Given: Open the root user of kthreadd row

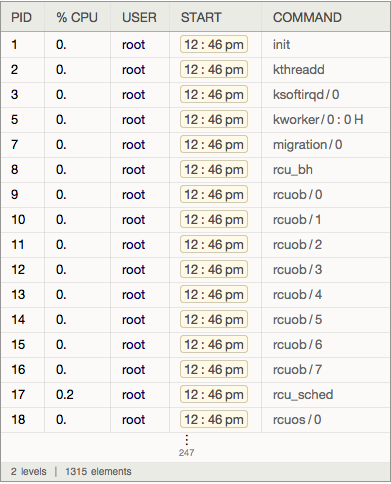Looking at the screenshot, I should tap(133, 70).
